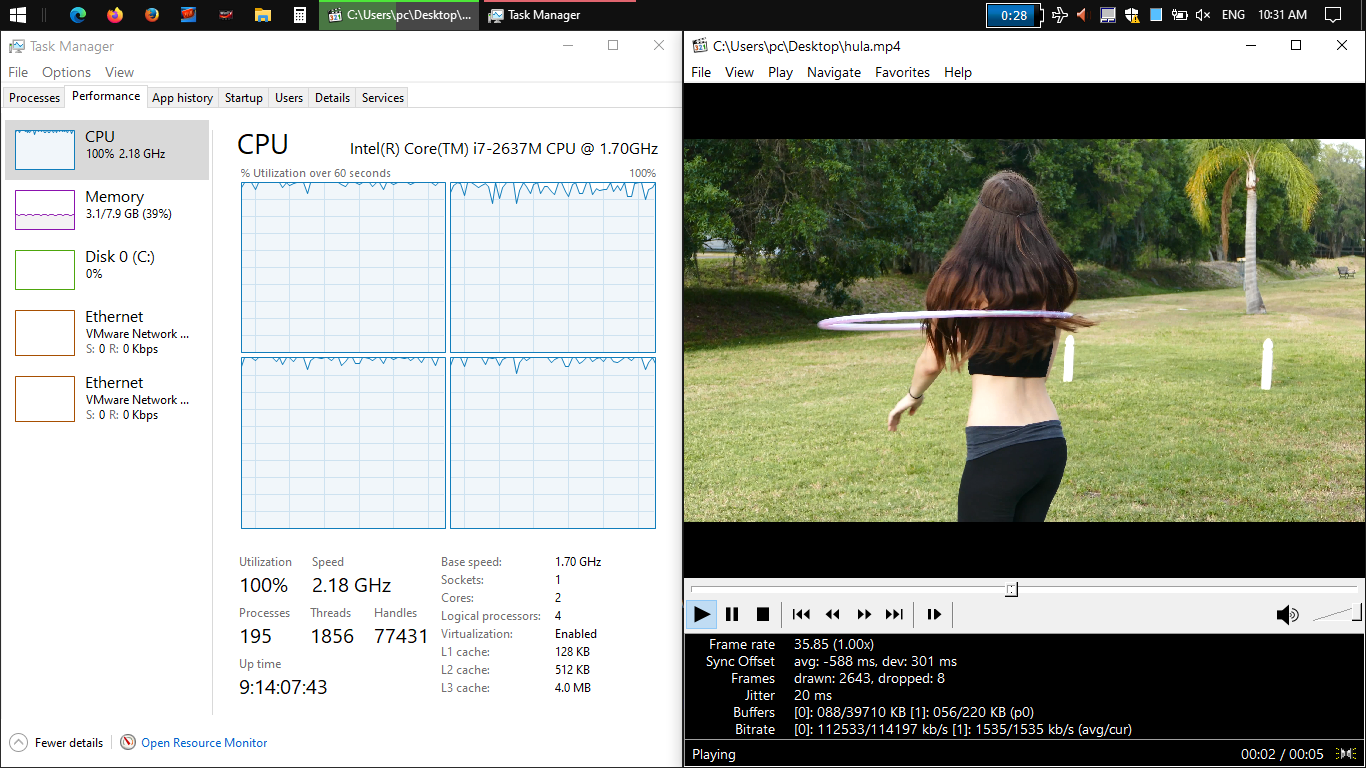Image resolution: width=1366 pixels, height=768 pixels.
Task: Open the Navigate menu
Action: point(834,72)
